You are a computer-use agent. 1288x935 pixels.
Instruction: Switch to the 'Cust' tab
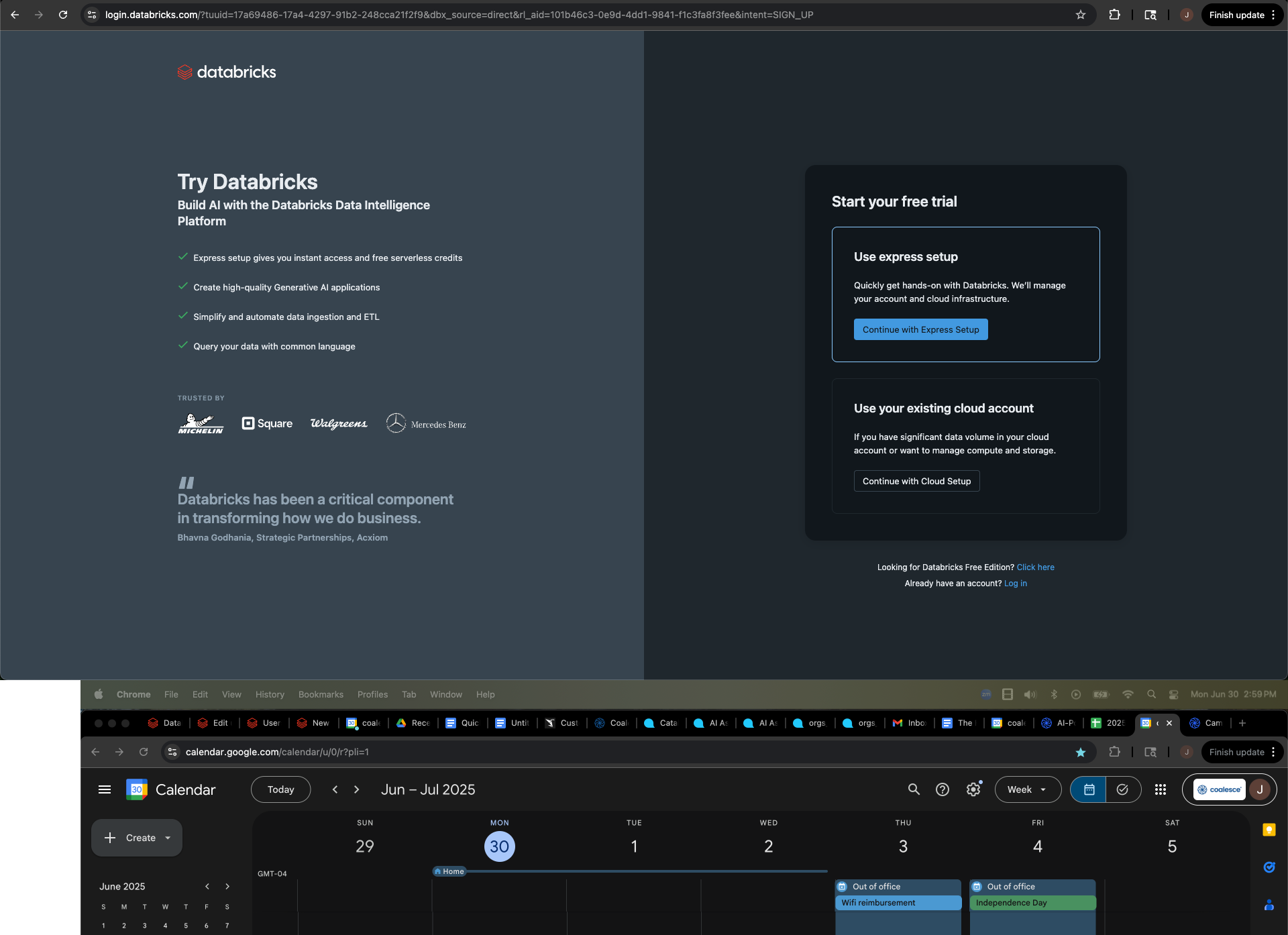coord(562,723)
